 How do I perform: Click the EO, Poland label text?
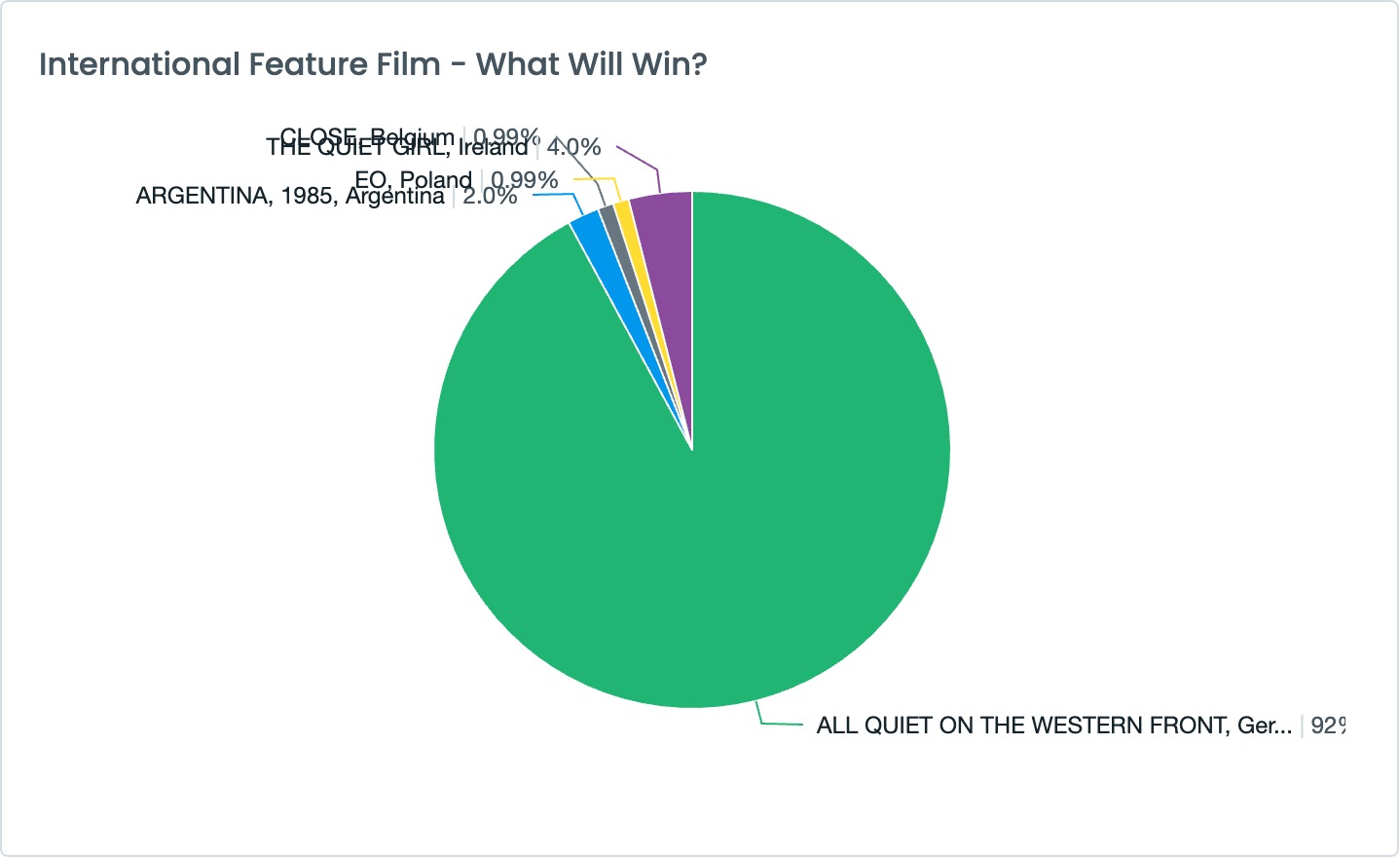point(413,180)
